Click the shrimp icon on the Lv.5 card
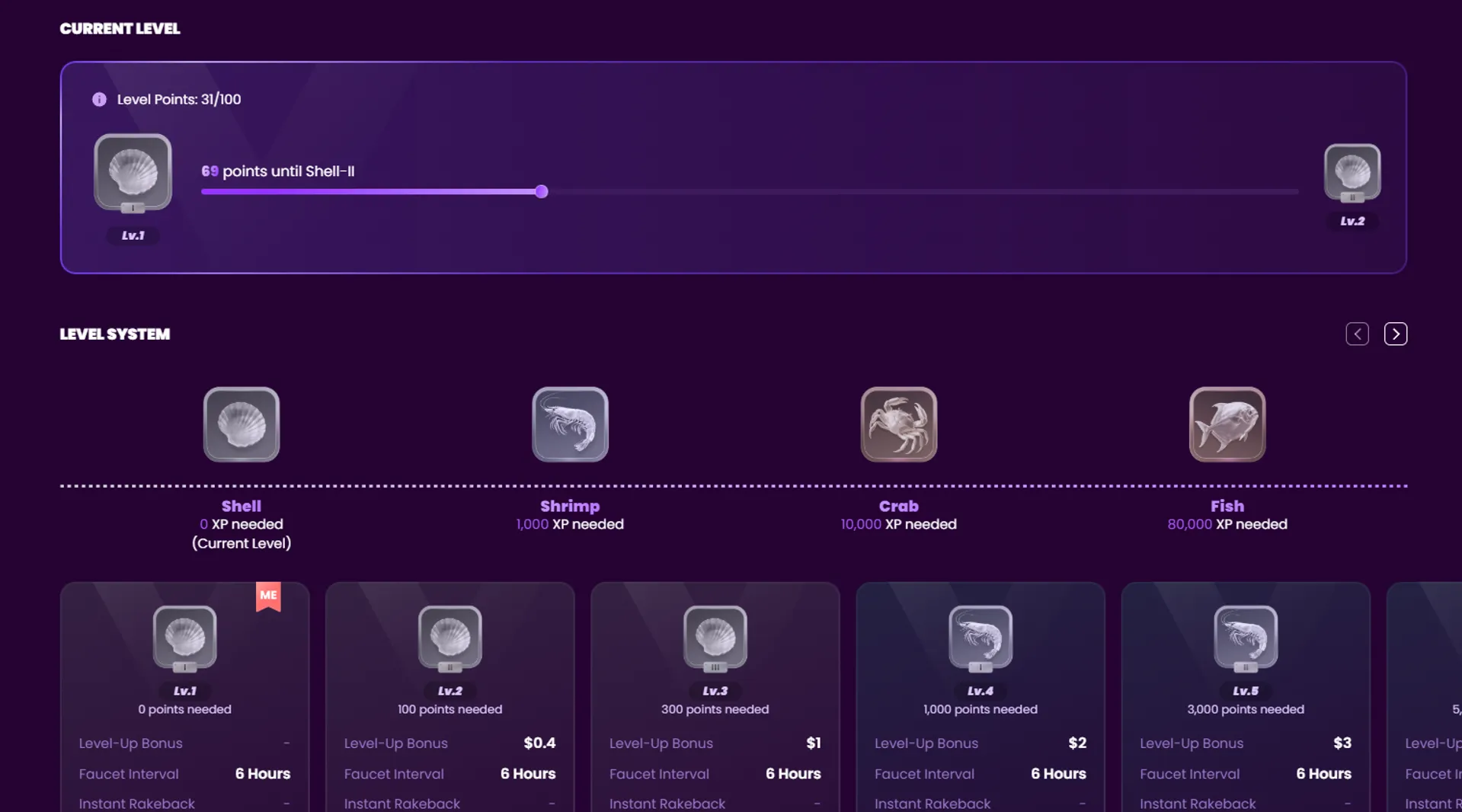This screenshot has height=812, width=1462. [1245, 638]
